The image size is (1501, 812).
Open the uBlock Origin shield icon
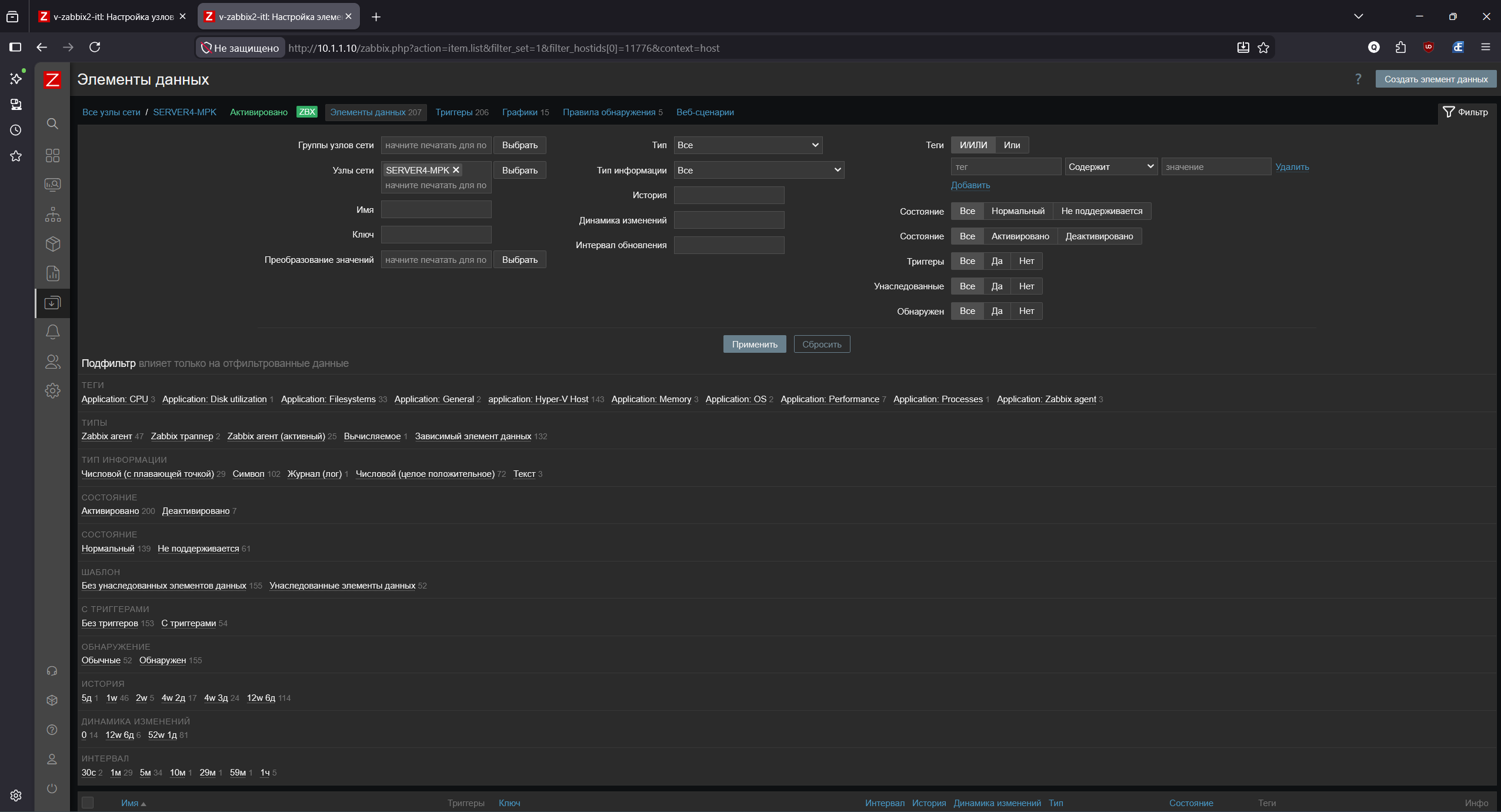(x=1429, y=48)
